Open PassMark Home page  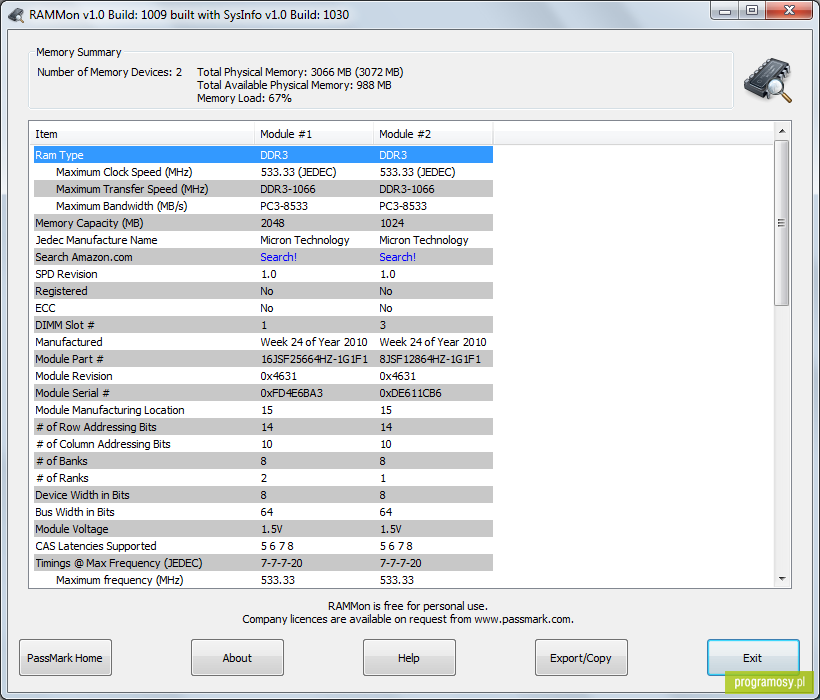pos(65,658)
